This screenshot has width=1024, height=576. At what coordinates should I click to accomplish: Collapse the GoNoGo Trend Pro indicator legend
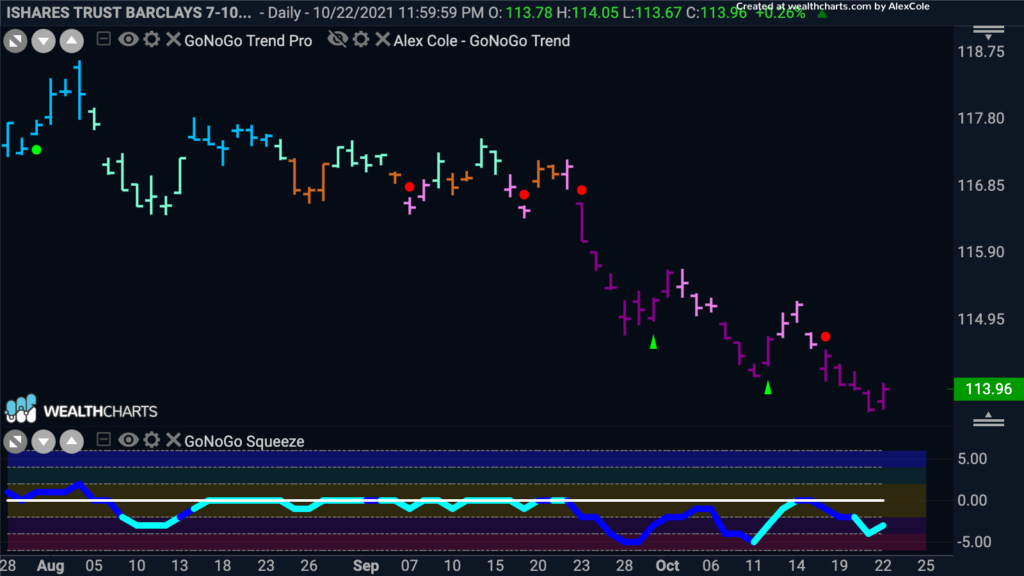click(x=103, y=39)
